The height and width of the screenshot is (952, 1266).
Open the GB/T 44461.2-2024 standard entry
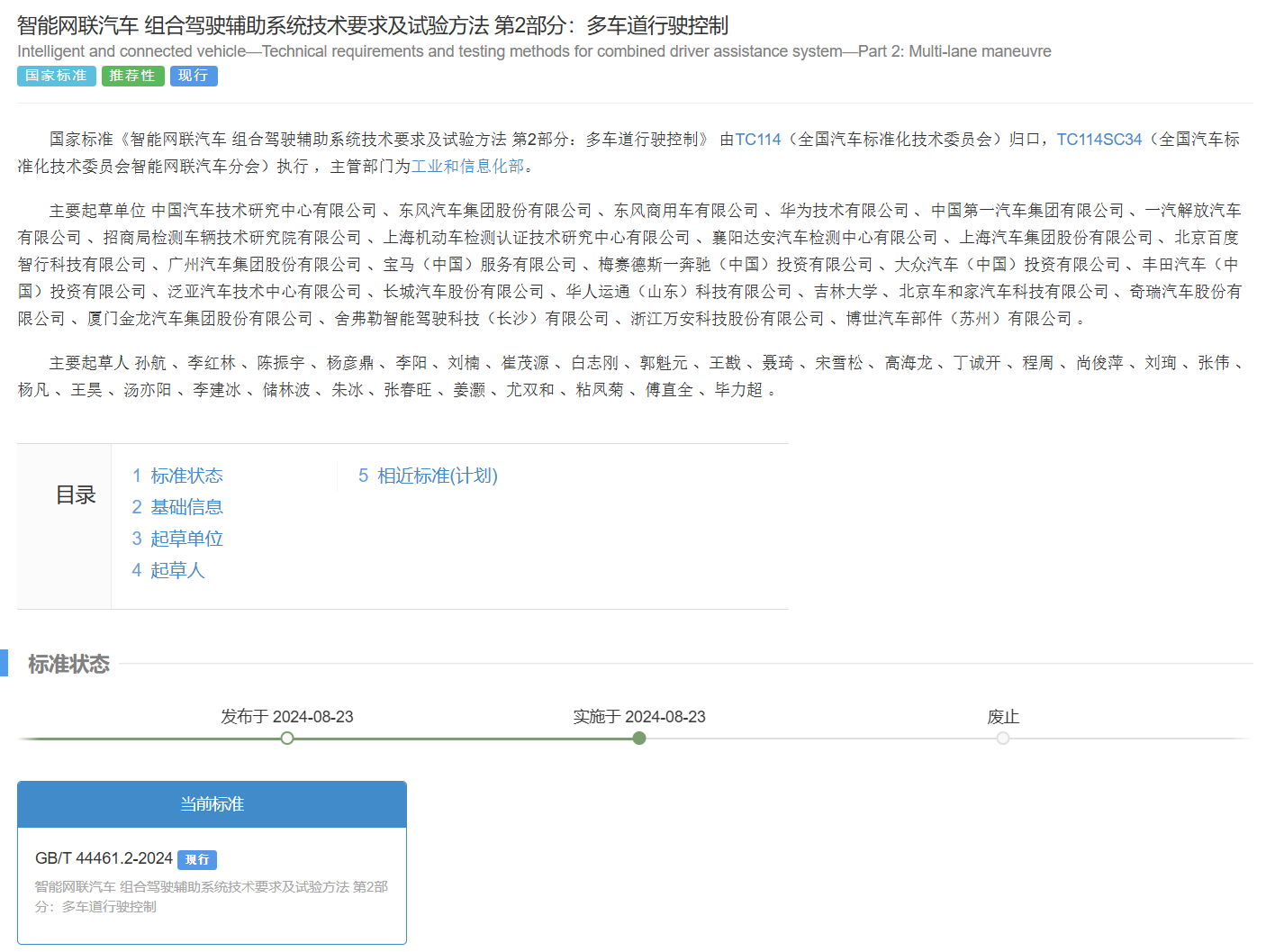(104, 858)
